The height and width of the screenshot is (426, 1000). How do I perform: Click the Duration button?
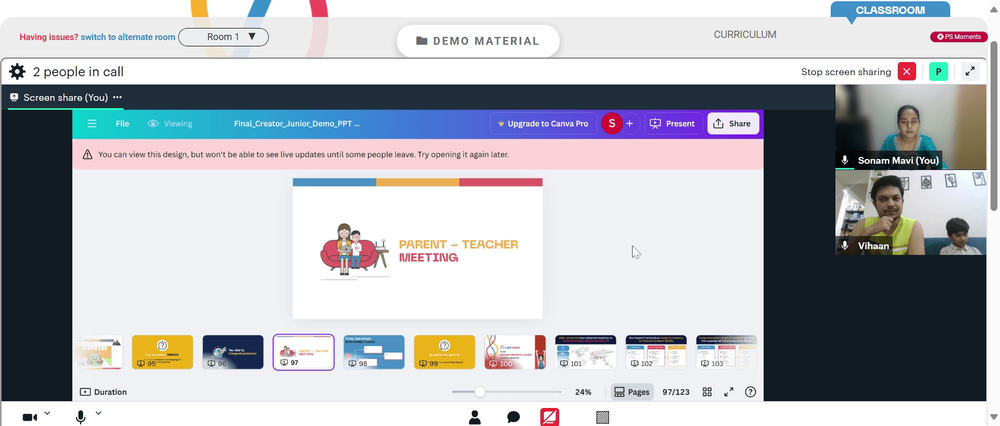click(103, 392)
